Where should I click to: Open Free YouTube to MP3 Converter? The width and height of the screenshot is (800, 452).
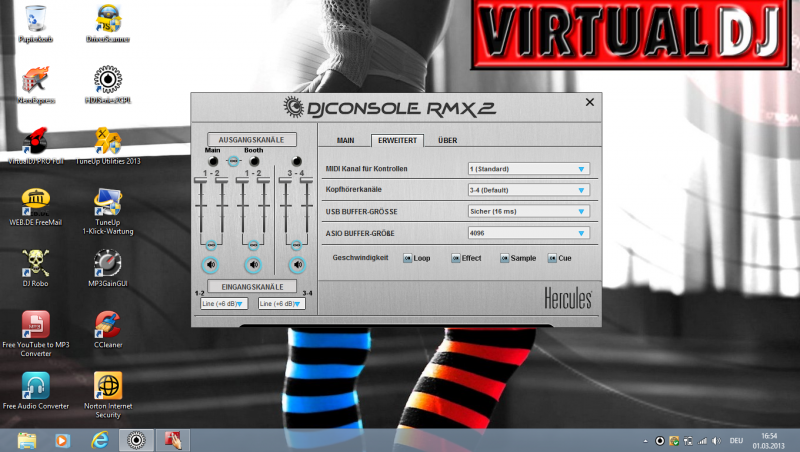pyautogui.click(x=36, y=334)
